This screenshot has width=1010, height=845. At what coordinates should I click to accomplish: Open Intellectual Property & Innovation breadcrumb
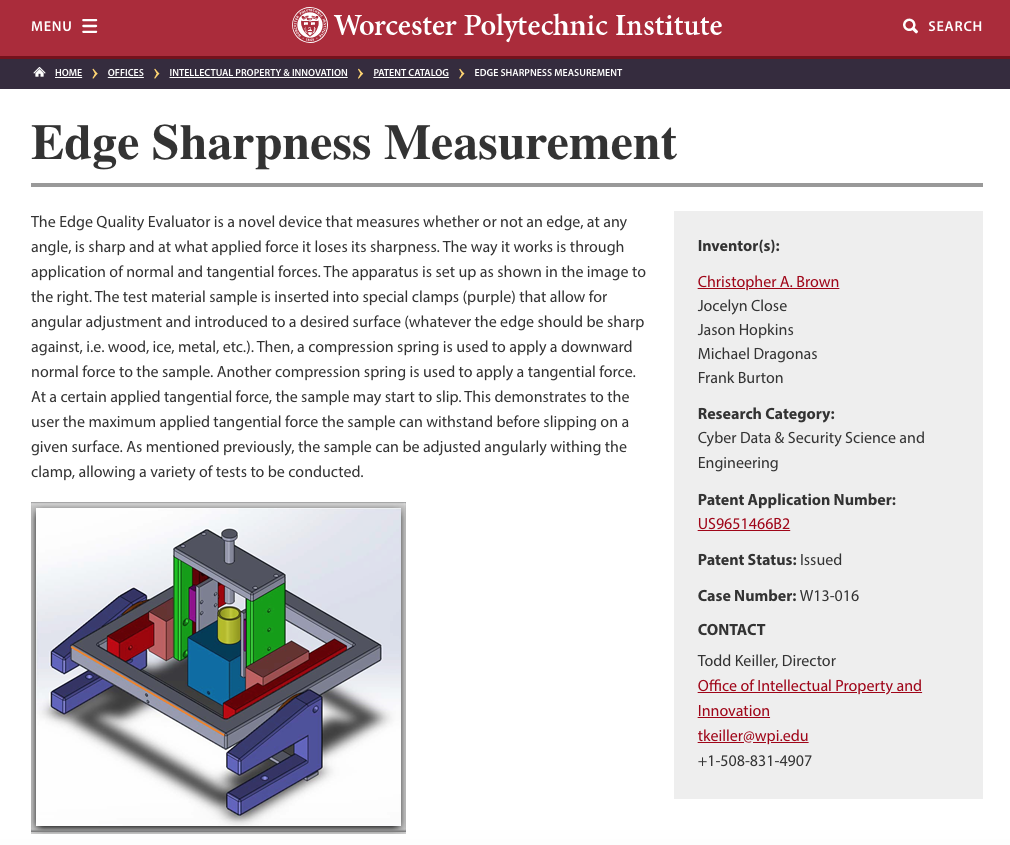(258, 73)
